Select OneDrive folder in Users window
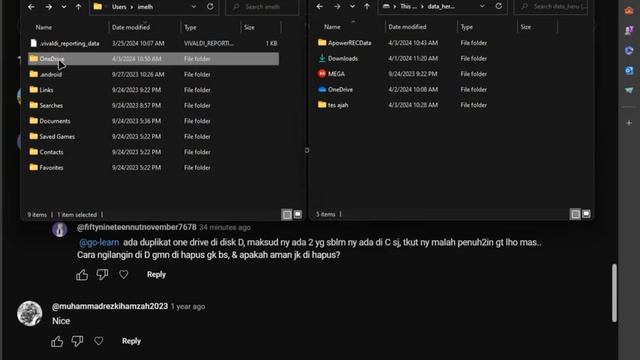640x360 pixels. click(x=153, y=59)
